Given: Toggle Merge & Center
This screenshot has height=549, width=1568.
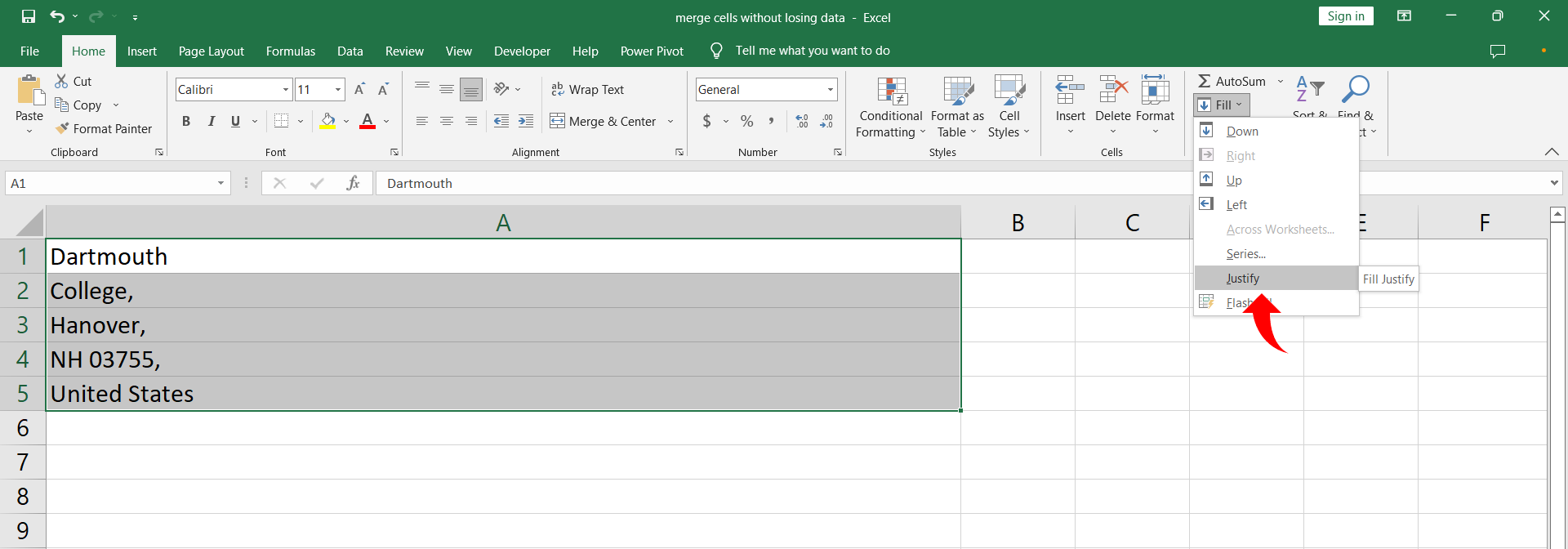Looking at the screenshot, I should click(x=604, y=121).
